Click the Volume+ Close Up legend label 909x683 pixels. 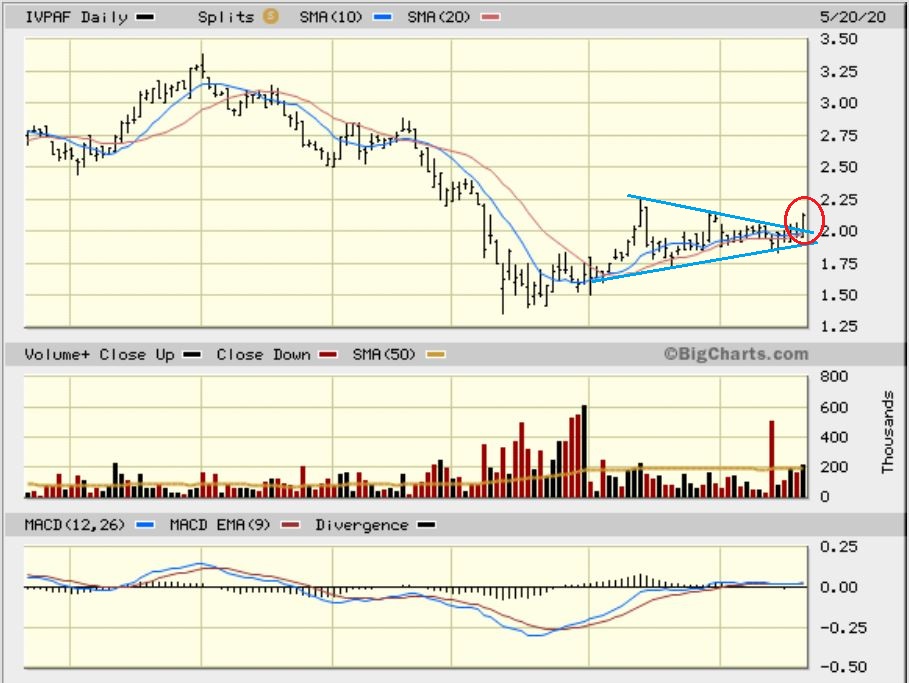click(x=100, y=355)
